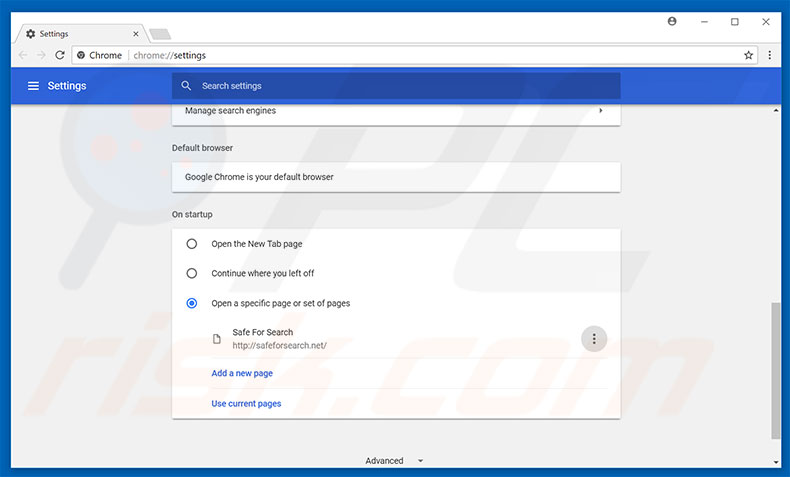790x477 pixels.
Task: Bookmark this page with the star icon
Action: (x=749, y=55)
